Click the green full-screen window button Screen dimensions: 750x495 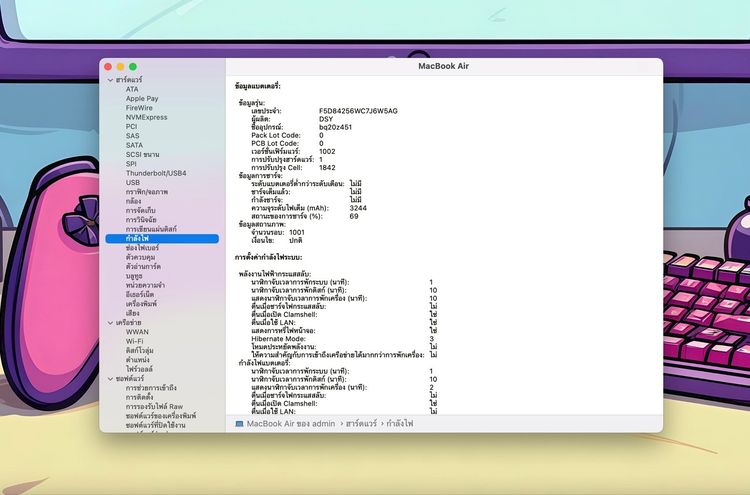click(x=132, y=66)
